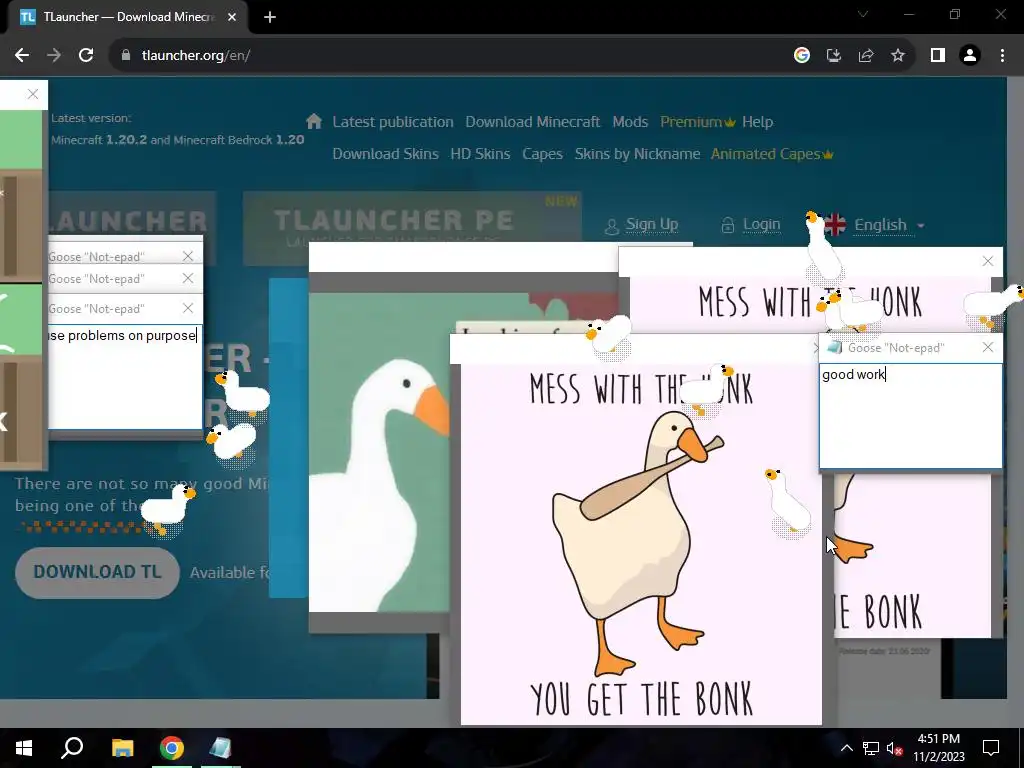
Task: Share this page via the share icon
Action: point(866,56)
